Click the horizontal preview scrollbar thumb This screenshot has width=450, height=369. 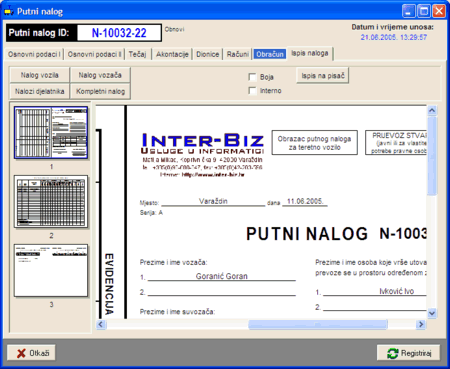pyautogui.click(x=318, y=324)
